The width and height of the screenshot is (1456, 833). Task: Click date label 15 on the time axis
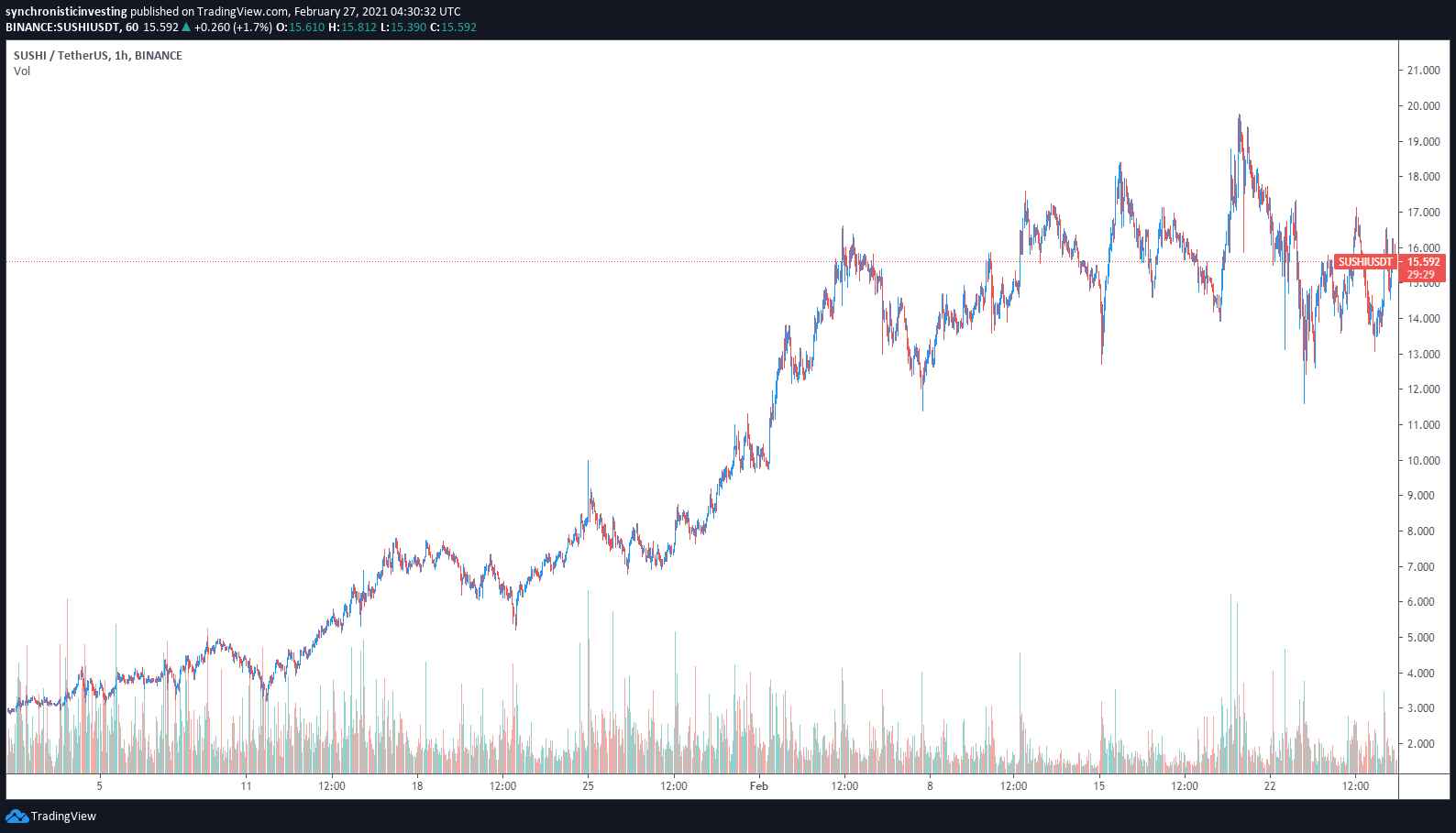(1099, 786)
